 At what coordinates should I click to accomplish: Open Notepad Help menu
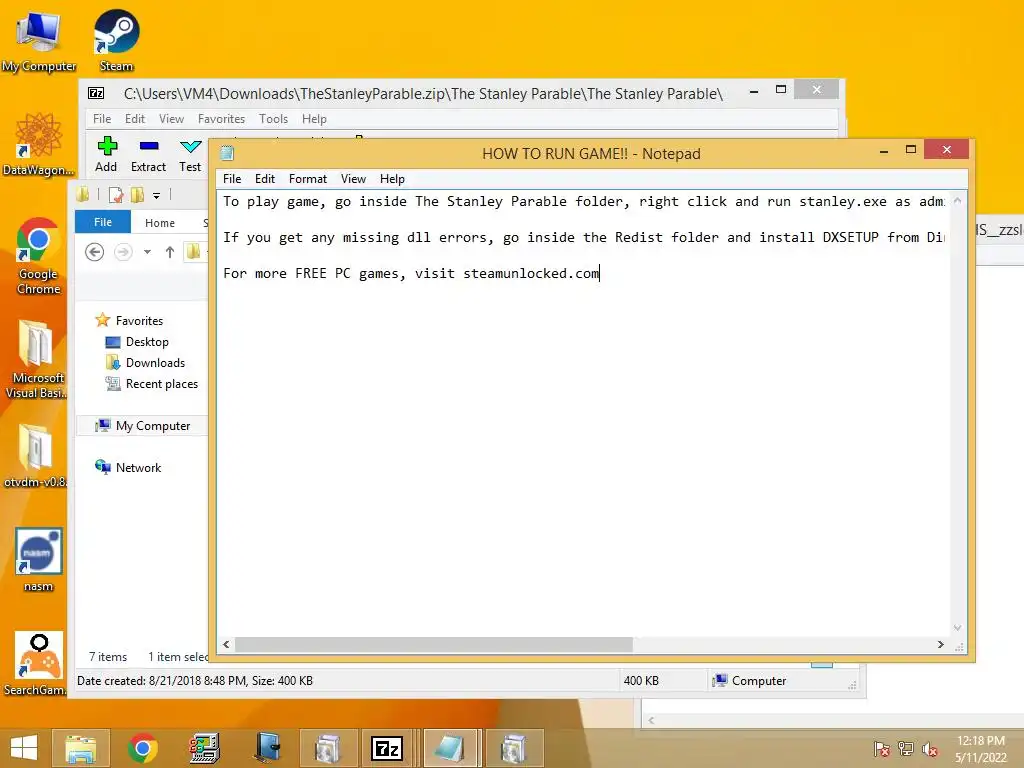(x=392, y=179)
